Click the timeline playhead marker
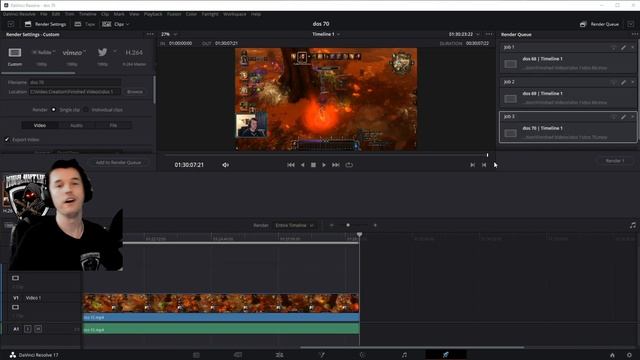Screen dimensions: 640x360 [x=359, y=235]
